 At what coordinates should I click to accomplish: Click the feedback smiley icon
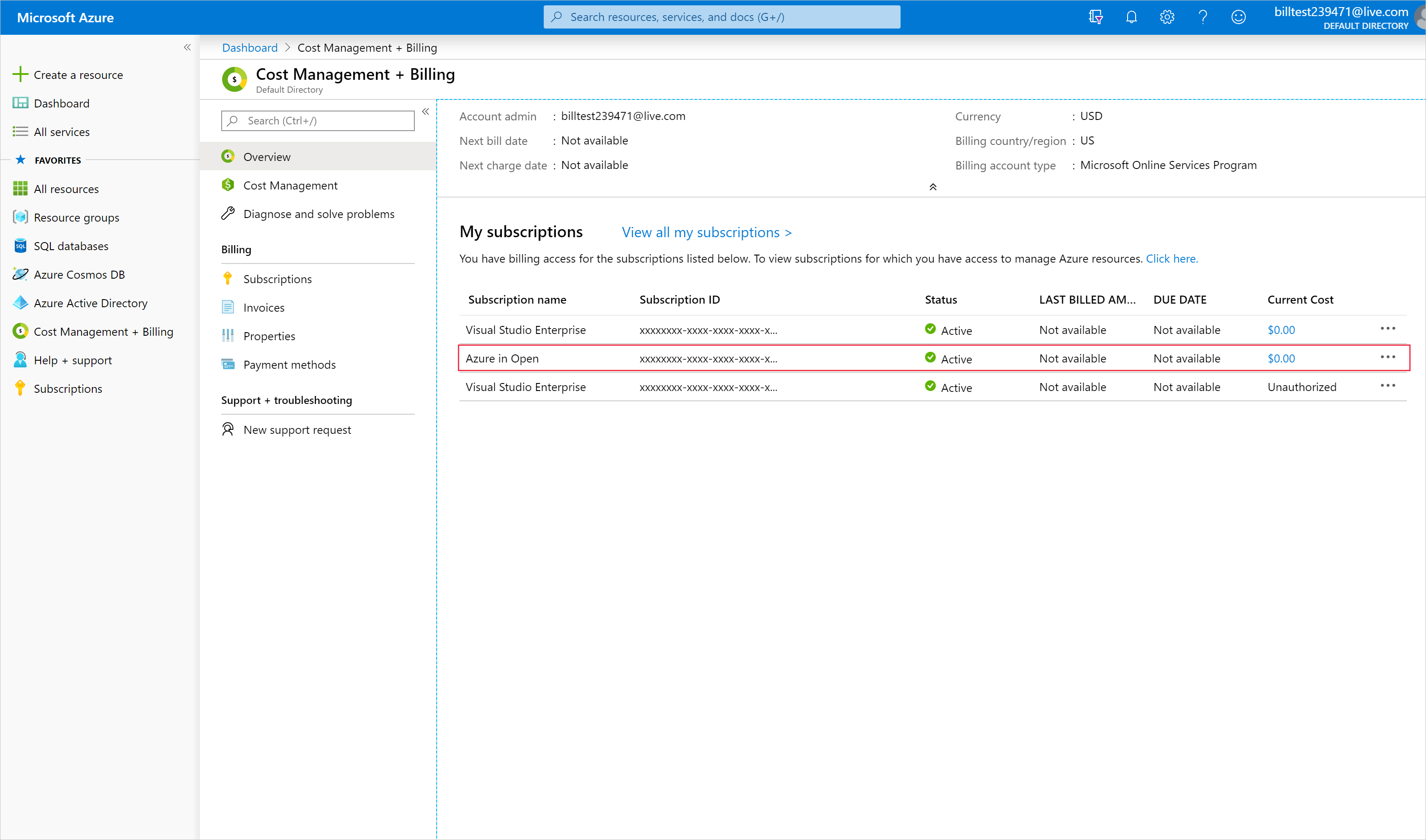click(x=1238, y=17)
